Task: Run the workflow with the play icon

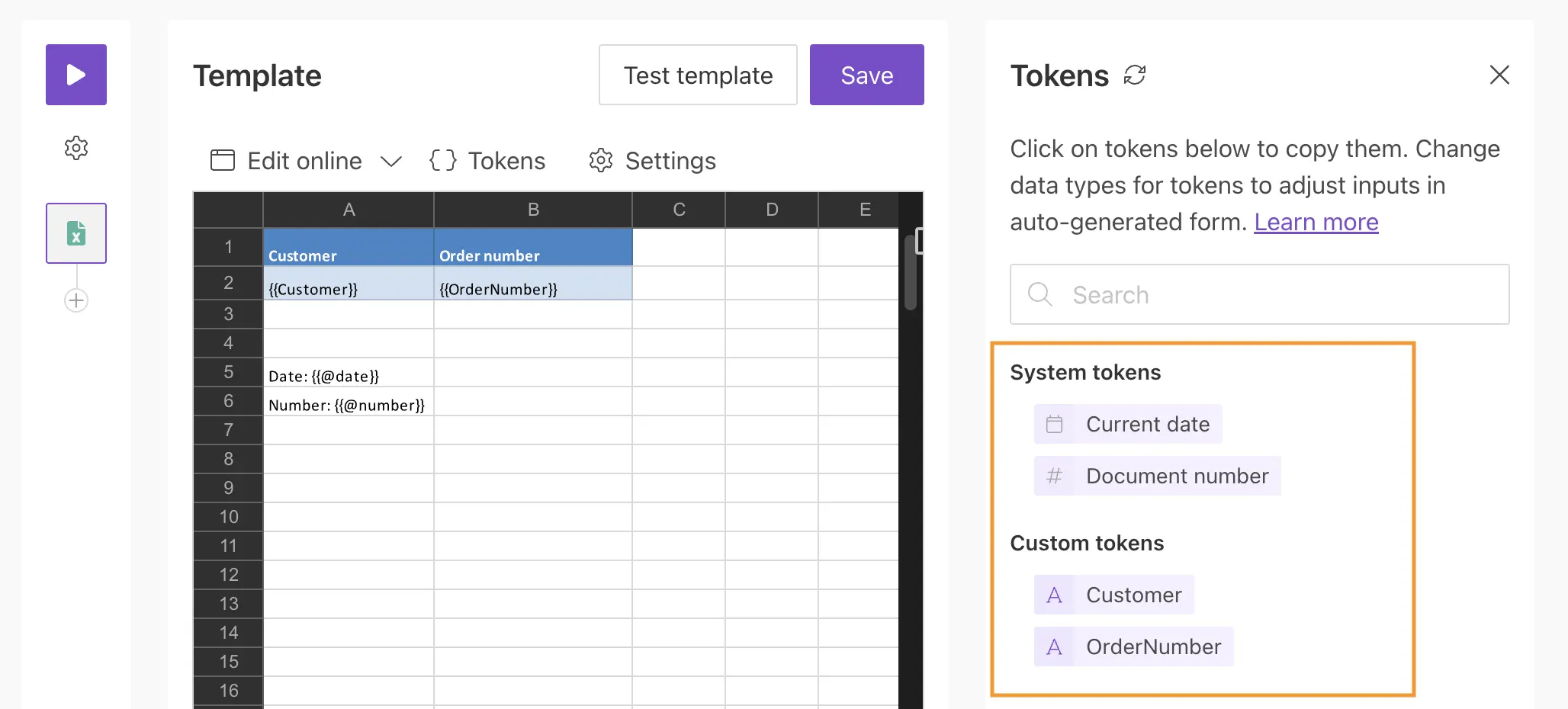Action: tap(76, 74)
